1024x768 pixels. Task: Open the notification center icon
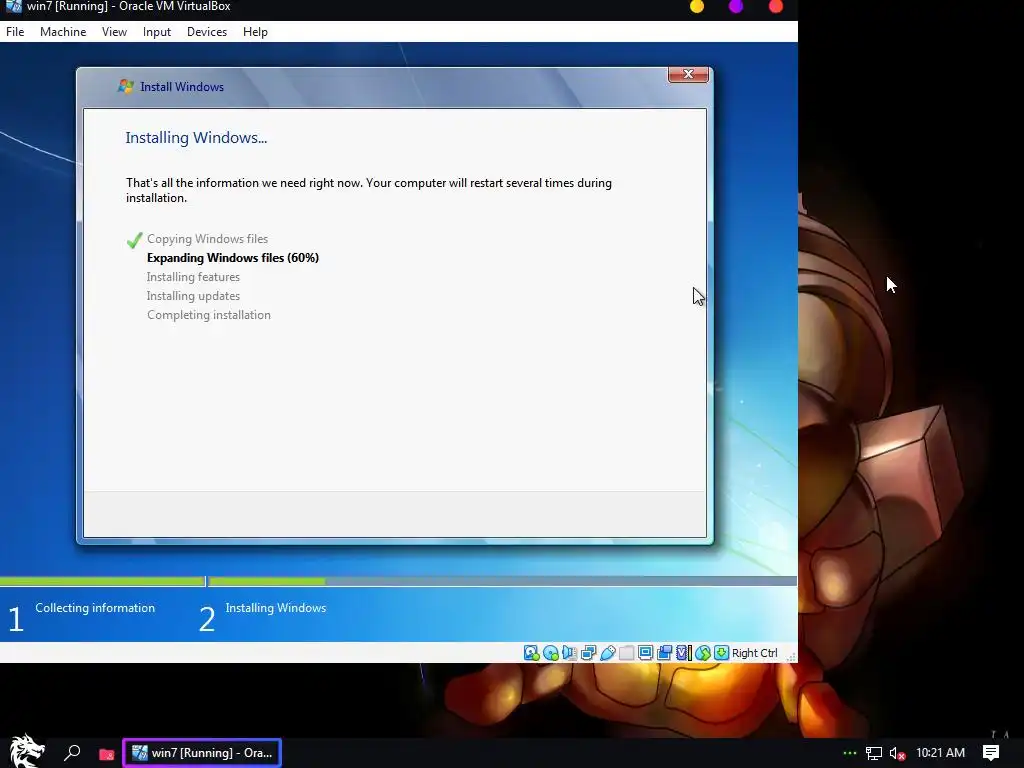tap(991, 753)
